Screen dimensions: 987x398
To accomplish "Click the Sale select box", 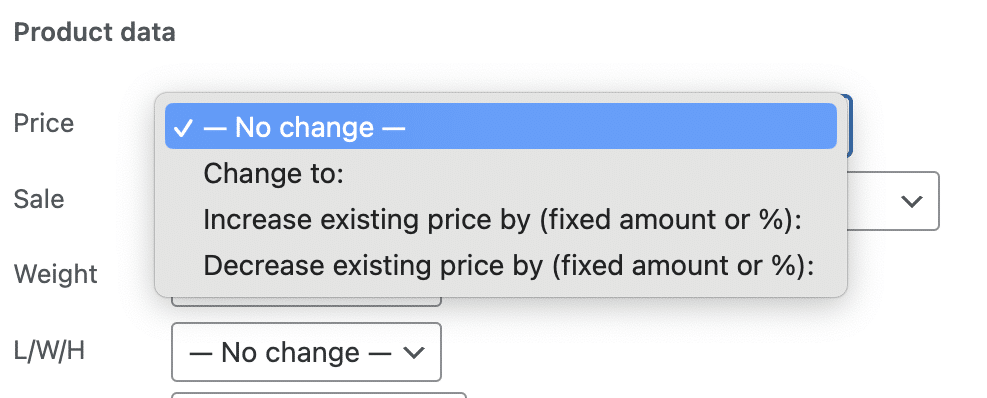I will point(893,201).
